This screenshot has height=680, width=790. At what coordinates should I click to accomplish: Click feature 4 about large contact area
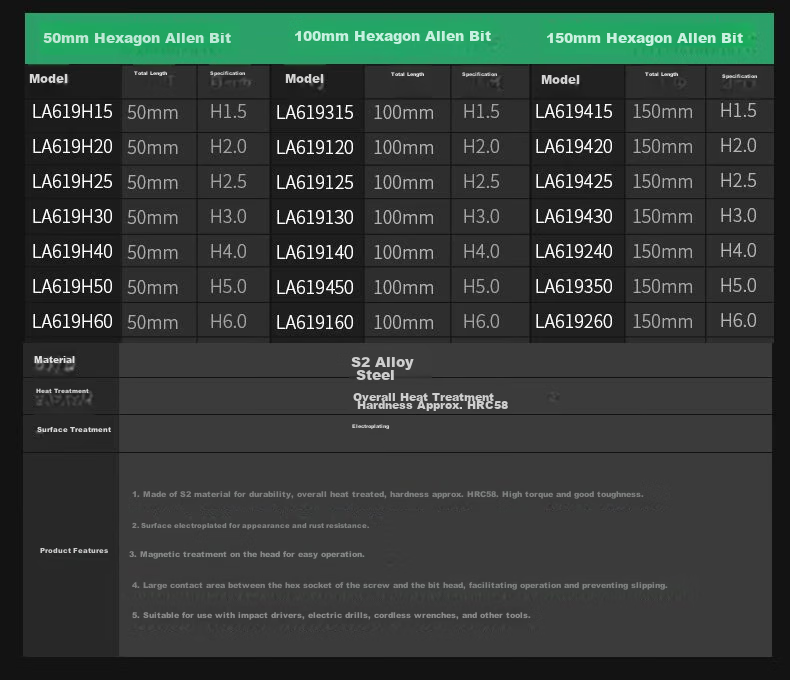400,585
